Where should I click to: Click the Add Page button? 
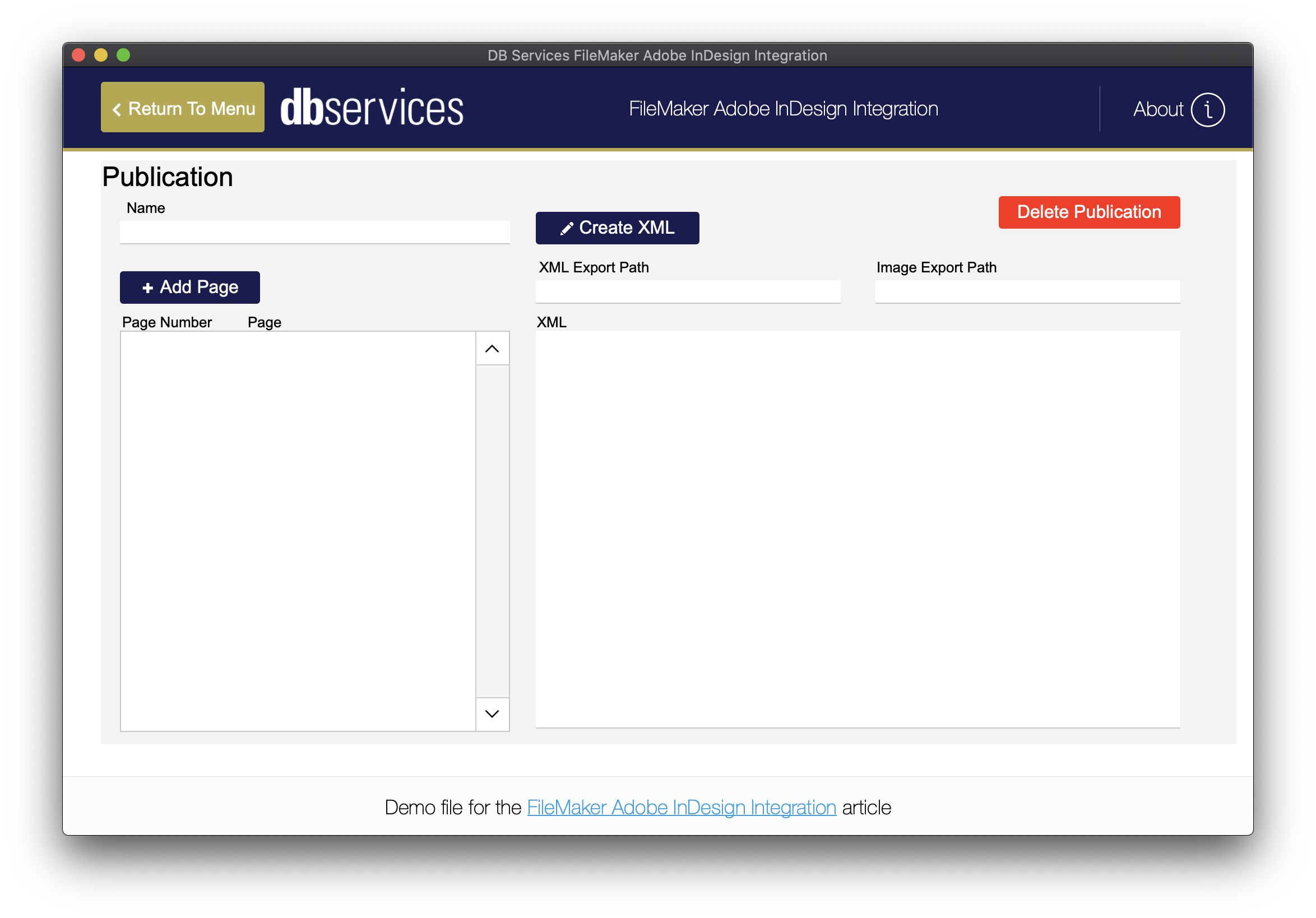[189, 287]
